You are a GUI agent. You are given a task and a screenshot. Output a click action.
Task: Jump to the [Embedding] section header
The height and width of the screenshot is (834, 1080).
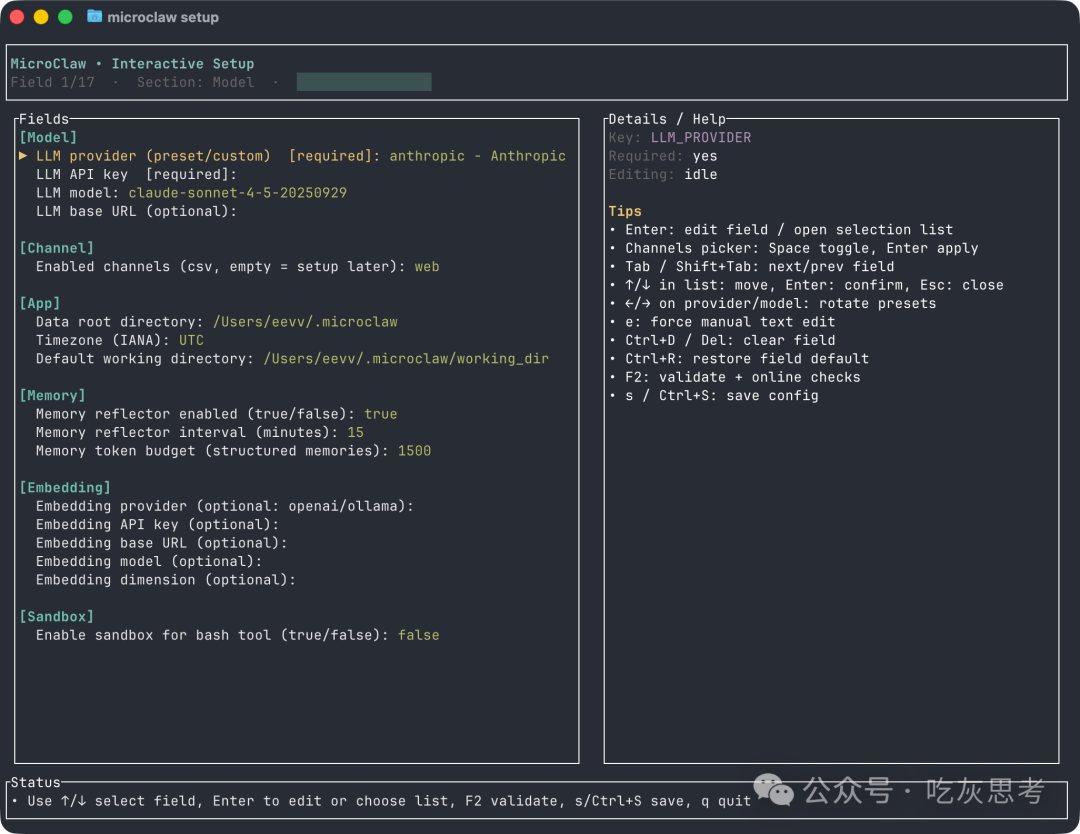65,488
